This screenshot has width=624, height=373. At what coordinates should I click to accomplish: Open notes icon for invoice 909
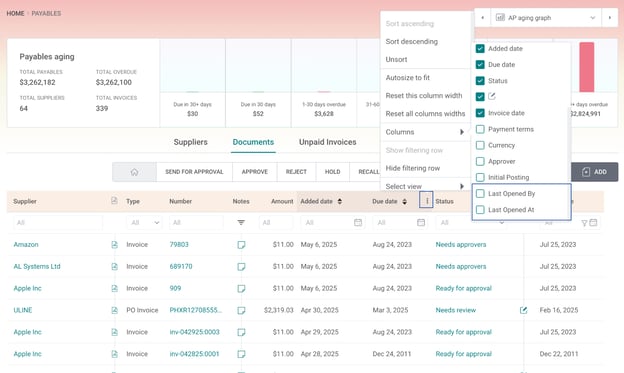point(241,289)
